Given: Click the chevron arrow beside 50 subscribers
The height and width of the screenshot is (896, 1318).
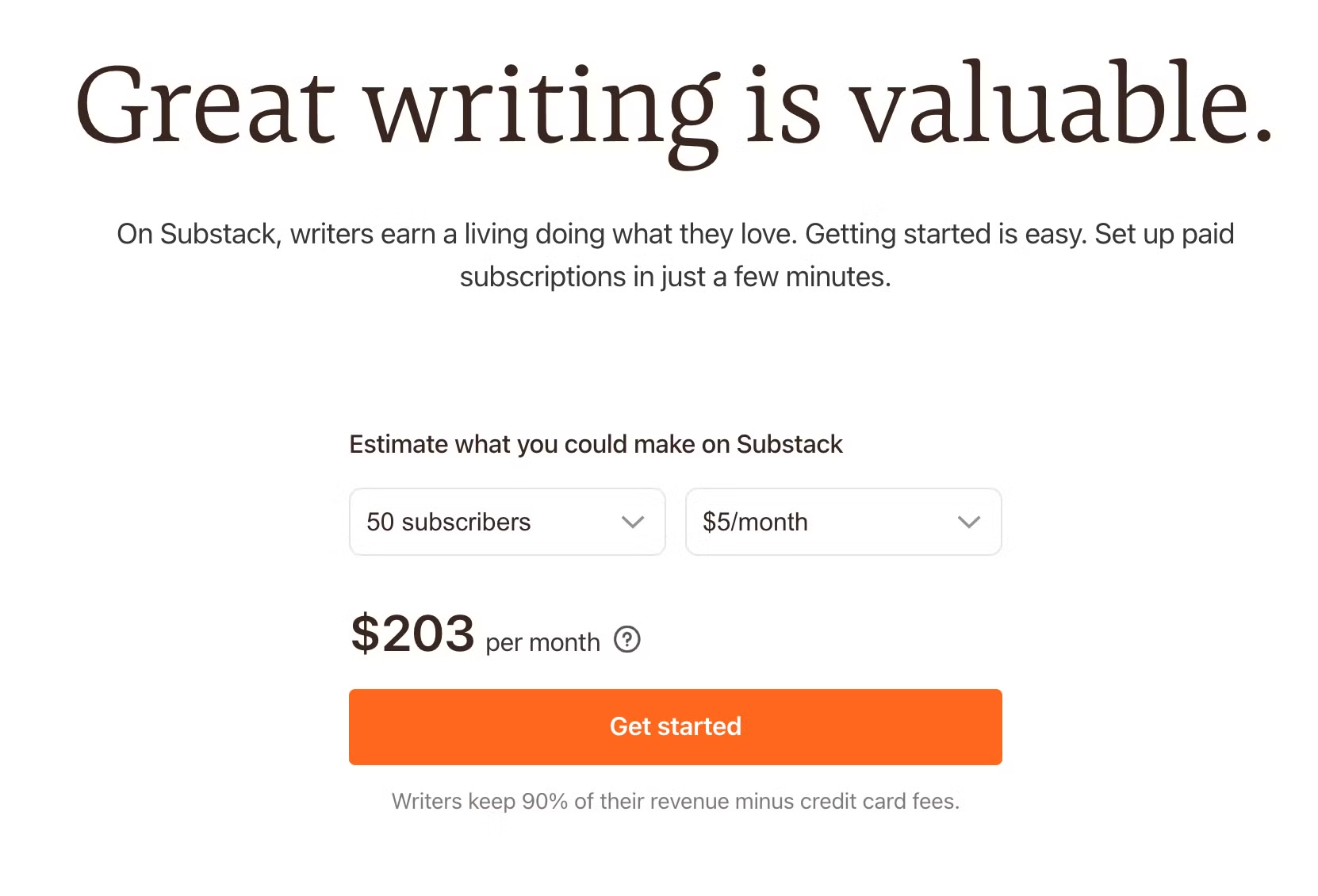Looking at the screenshot, I should [632, 522].
